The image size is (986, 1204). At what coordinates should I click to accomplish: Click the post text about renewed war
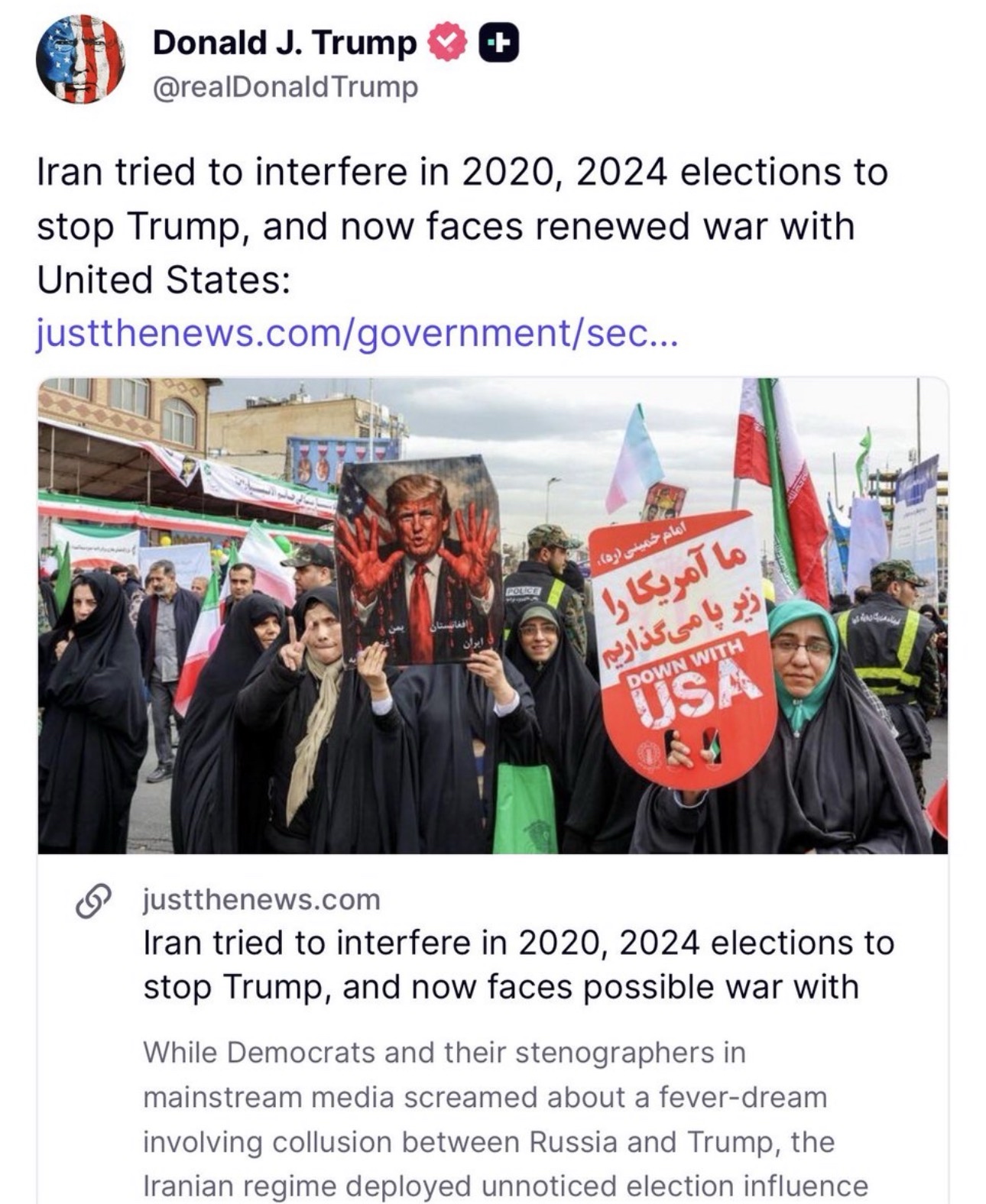(x=462, y=226)
